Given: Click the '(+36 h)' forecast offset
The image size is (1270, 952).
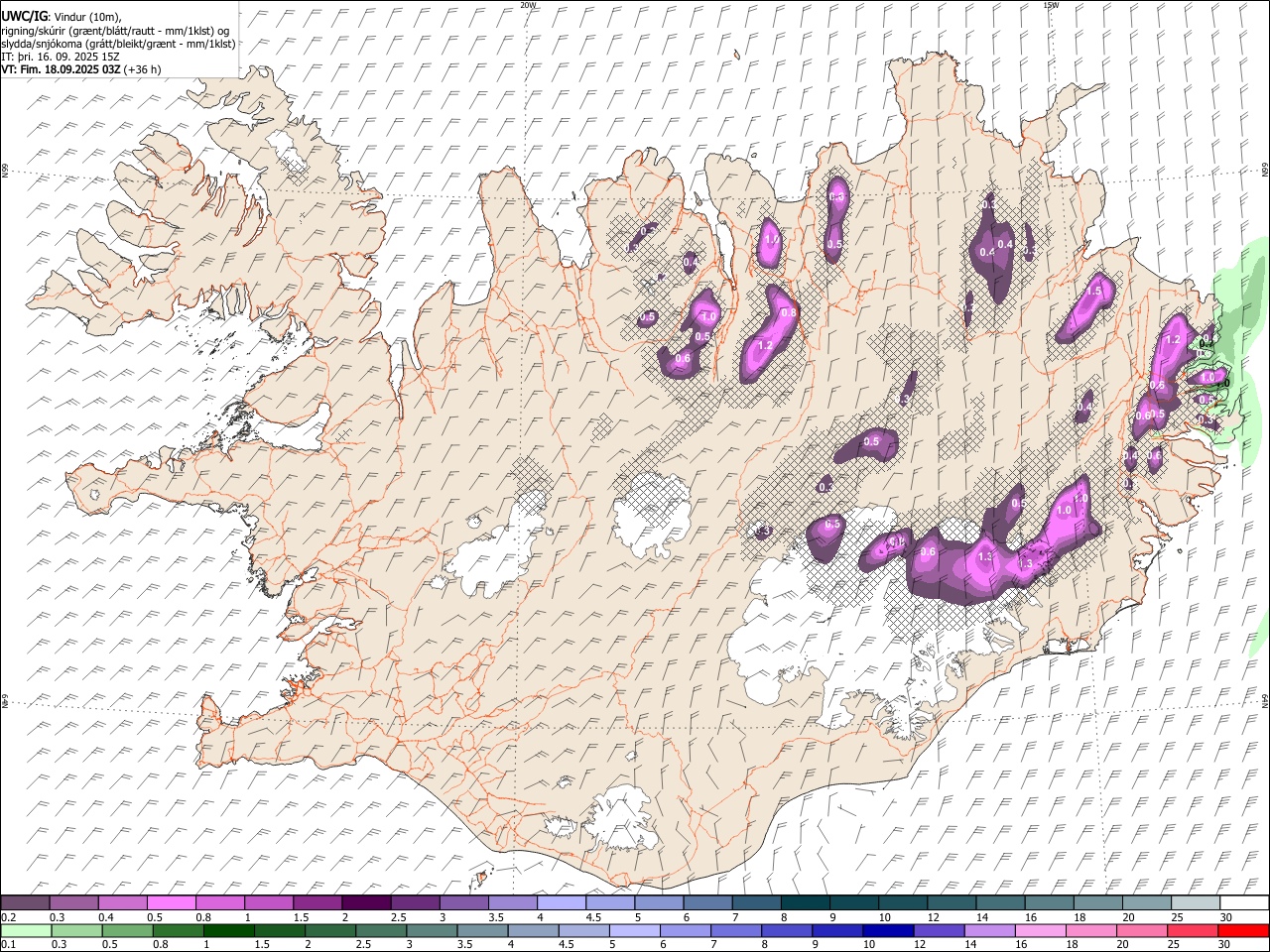Looking at the screenshot, I should coord(143,69).
